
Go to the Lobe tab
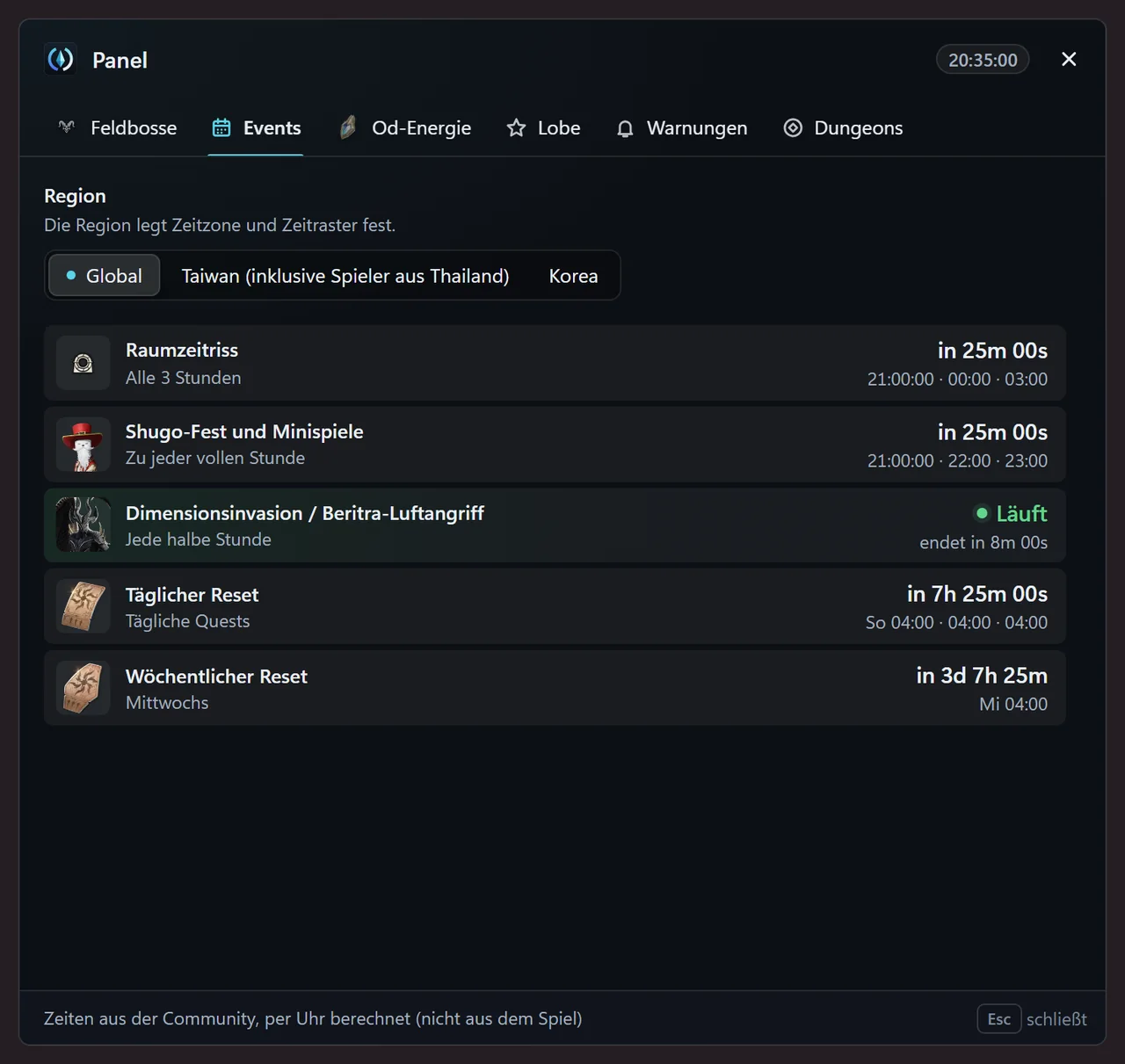tap(543, 128)
